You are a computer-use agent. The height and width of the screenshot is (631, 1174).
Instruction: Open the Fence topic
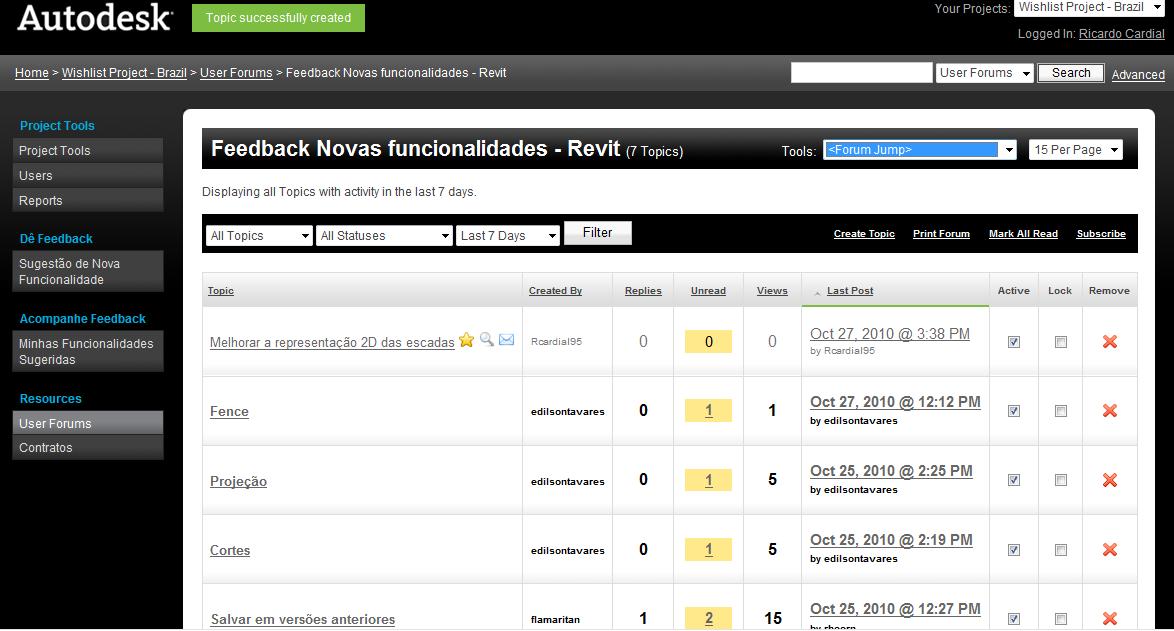coord(229,411)
